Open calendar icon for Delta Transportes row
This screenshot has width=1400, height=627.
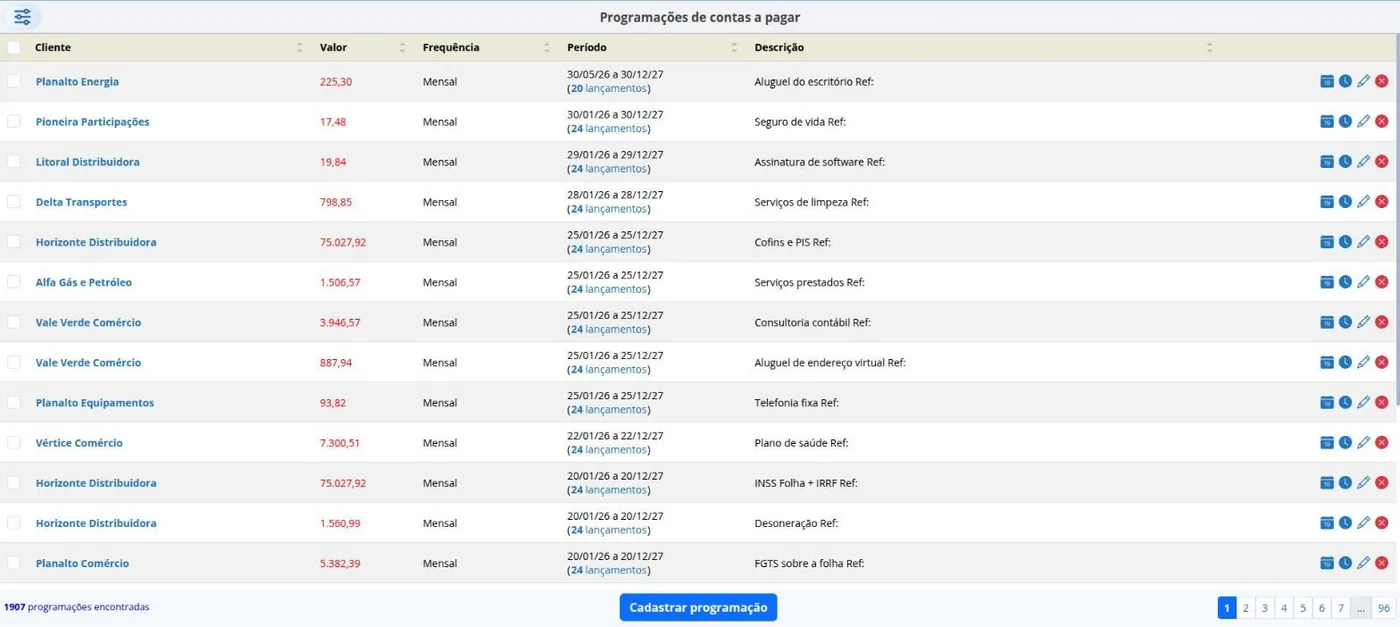click(1327, 201)
